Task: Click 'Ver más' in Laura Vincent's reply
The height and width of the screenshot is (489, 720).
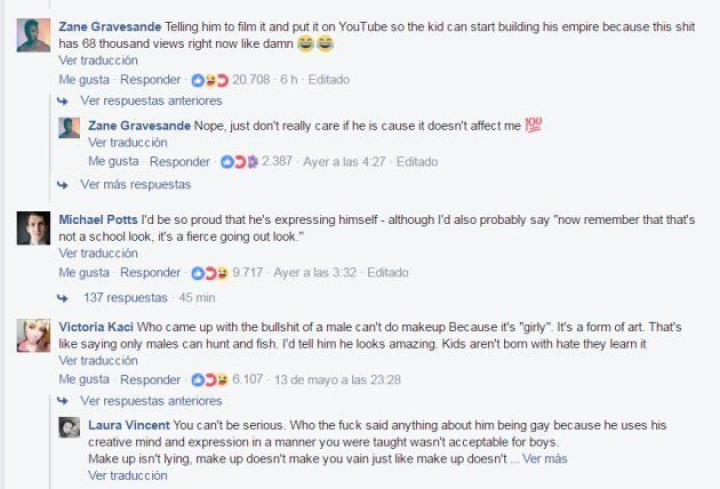Action: [544, 458]
